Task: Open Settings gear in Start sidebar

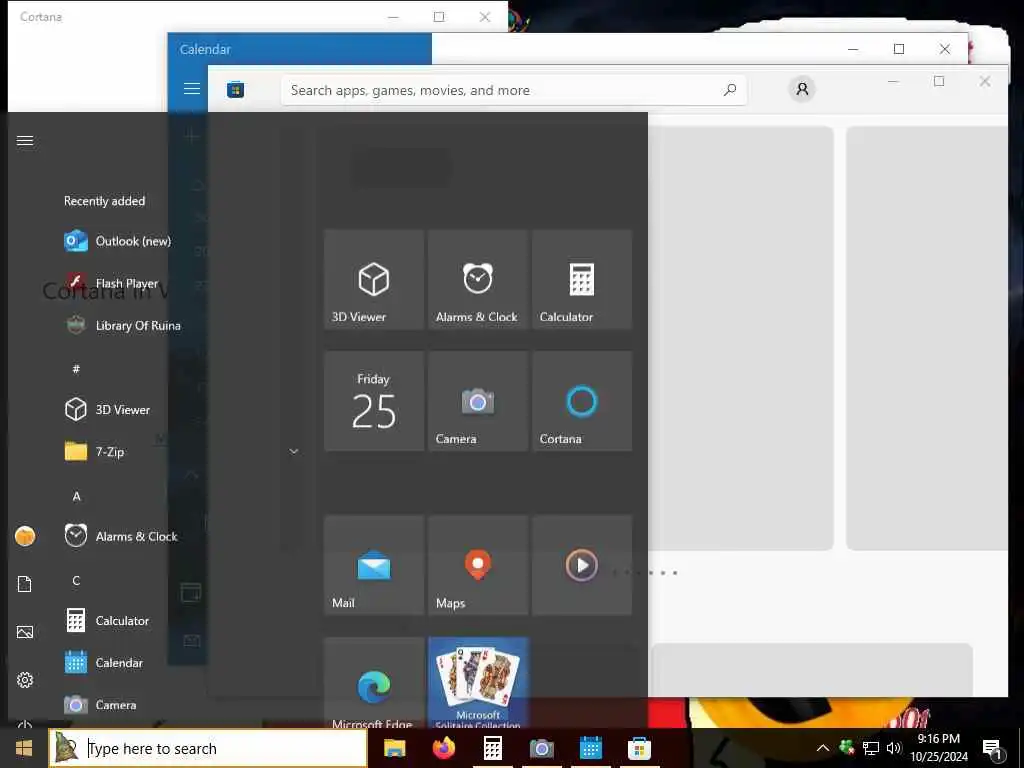Action: [25, 680]
